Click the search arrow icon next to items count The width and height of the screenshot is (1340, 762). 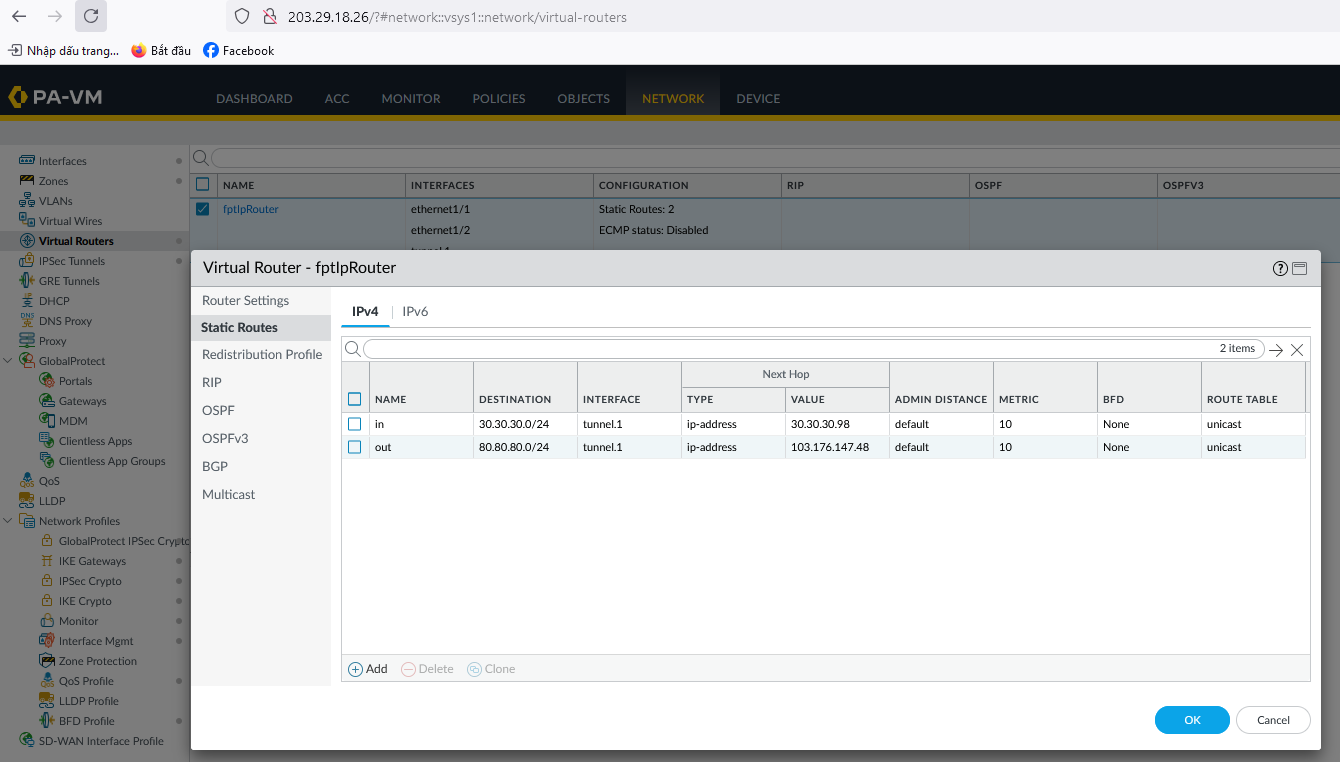pos(1276,350)
